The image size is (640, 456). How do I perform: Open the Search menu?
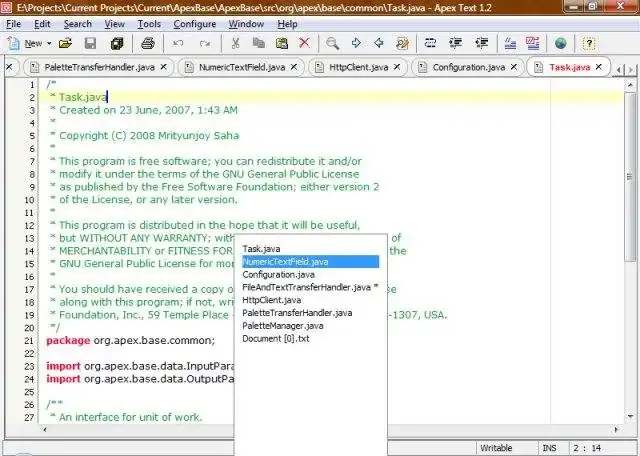[78, 24]
